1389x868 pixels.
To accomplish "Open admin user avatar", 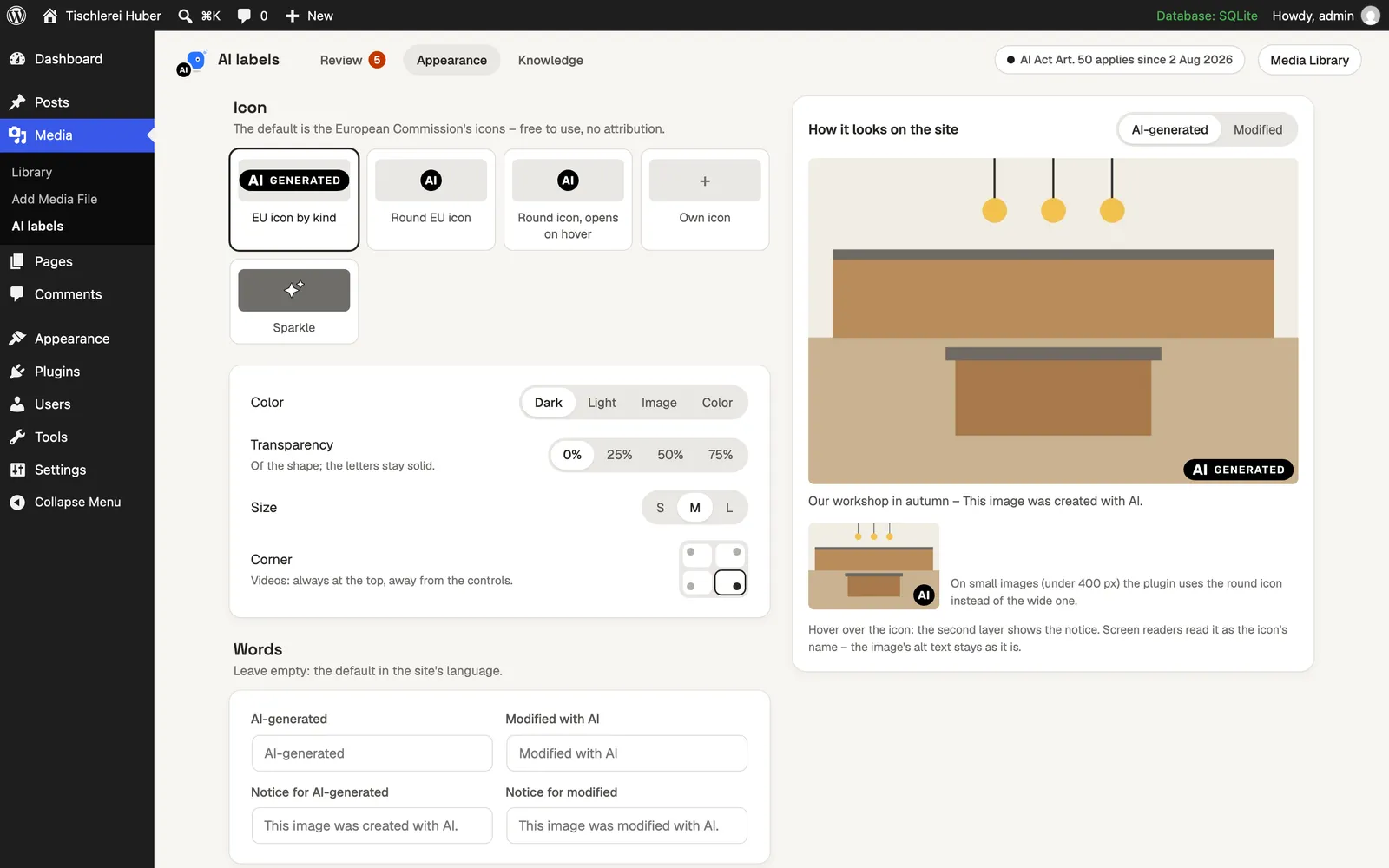I will tap(1371, 16).
